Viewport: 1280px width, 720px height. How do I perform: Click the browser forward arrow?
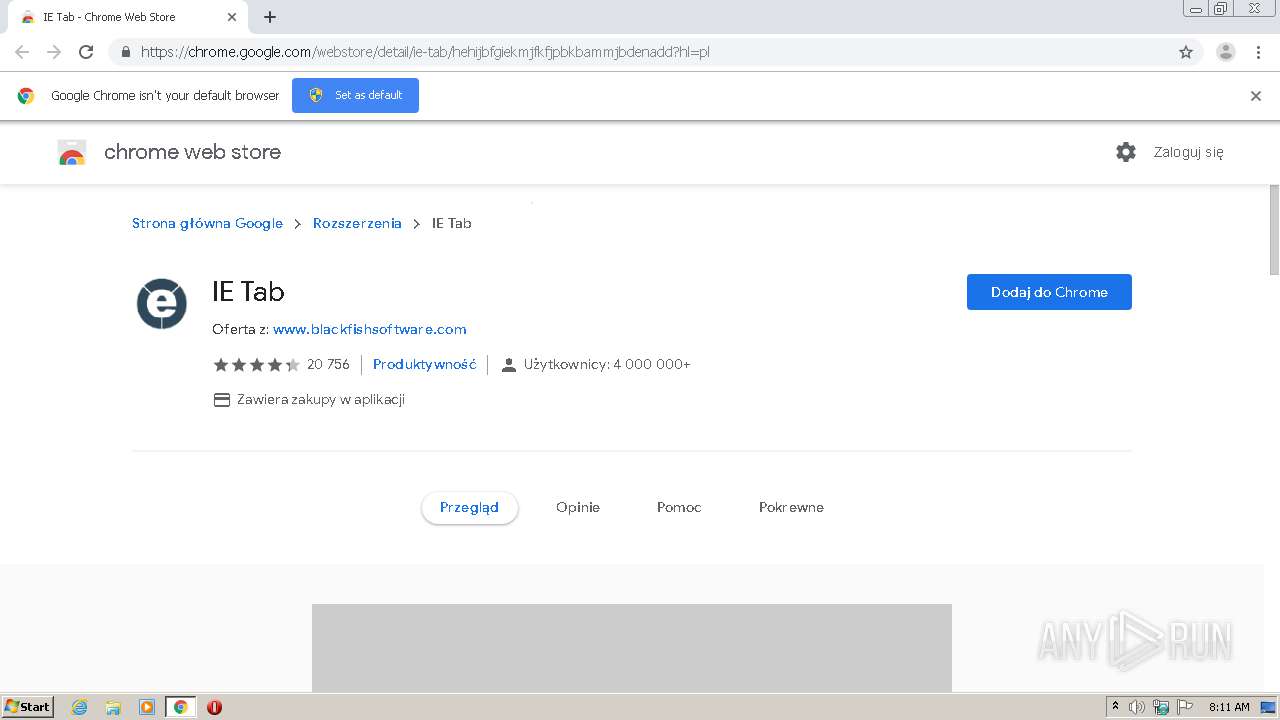click(x=54, y=52)
